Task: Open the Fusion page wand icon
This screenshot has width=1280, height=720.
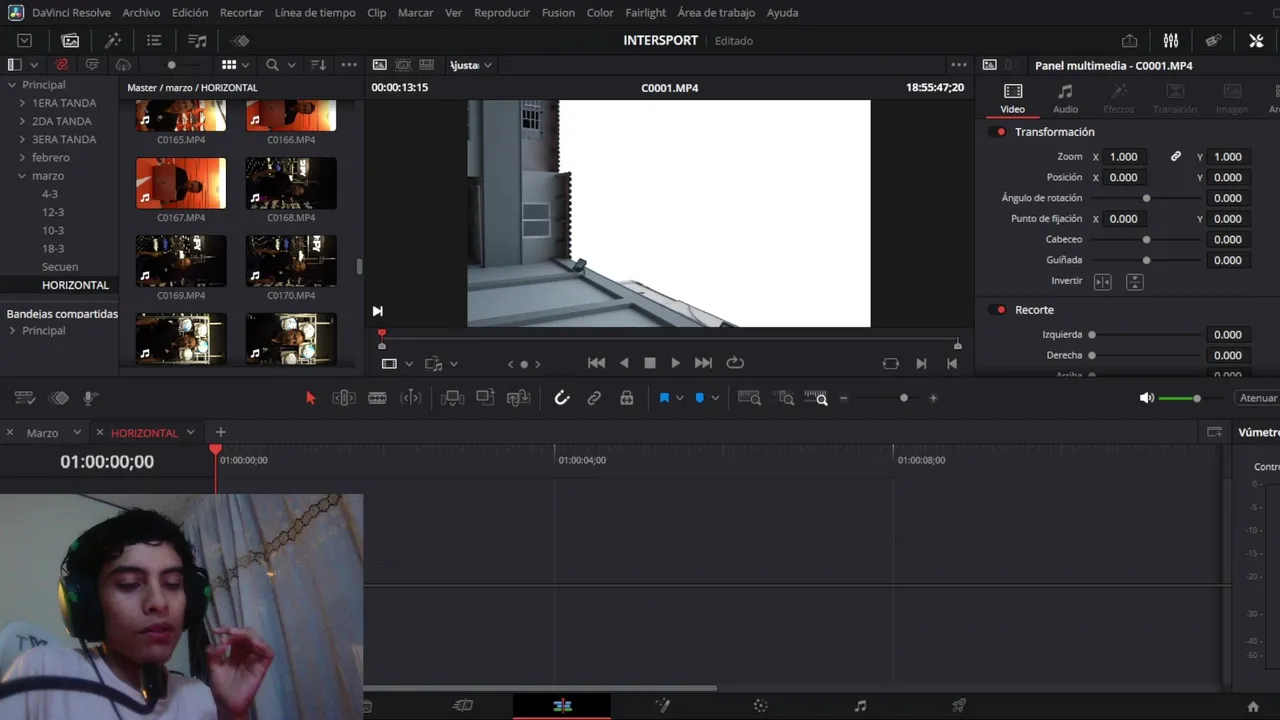Action: pos(662,706)
